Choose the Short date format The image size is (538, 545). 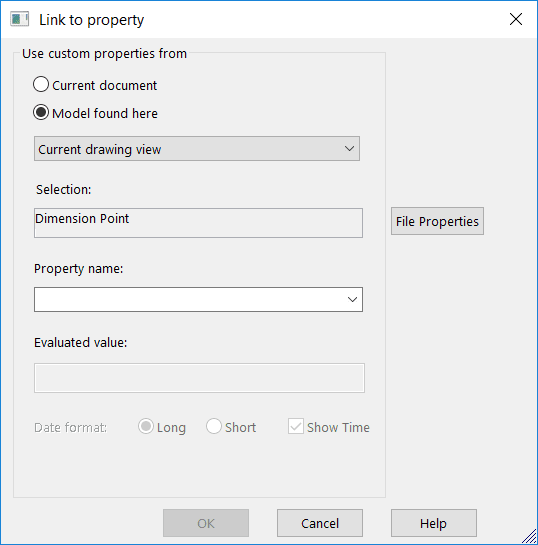214,426
